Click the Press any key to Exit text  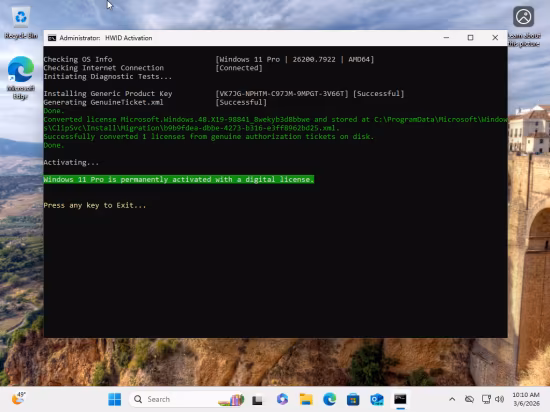(x=95, y=205)
